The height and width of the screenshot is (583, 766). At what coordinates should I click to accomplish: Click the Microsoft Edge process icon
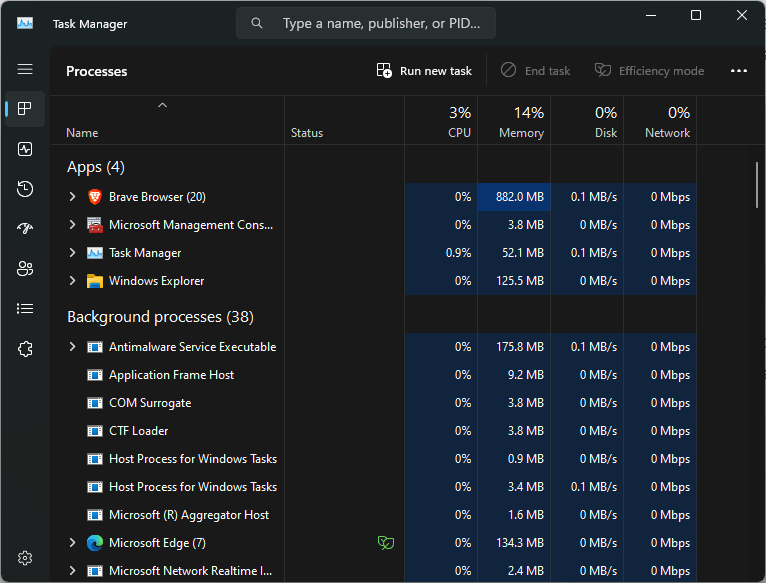tap(95, 543)
